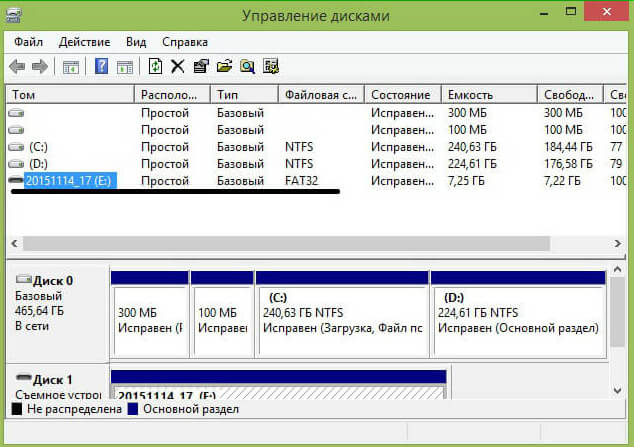
Task: Click the green Refresh toolbar icon
Action: 155,66
